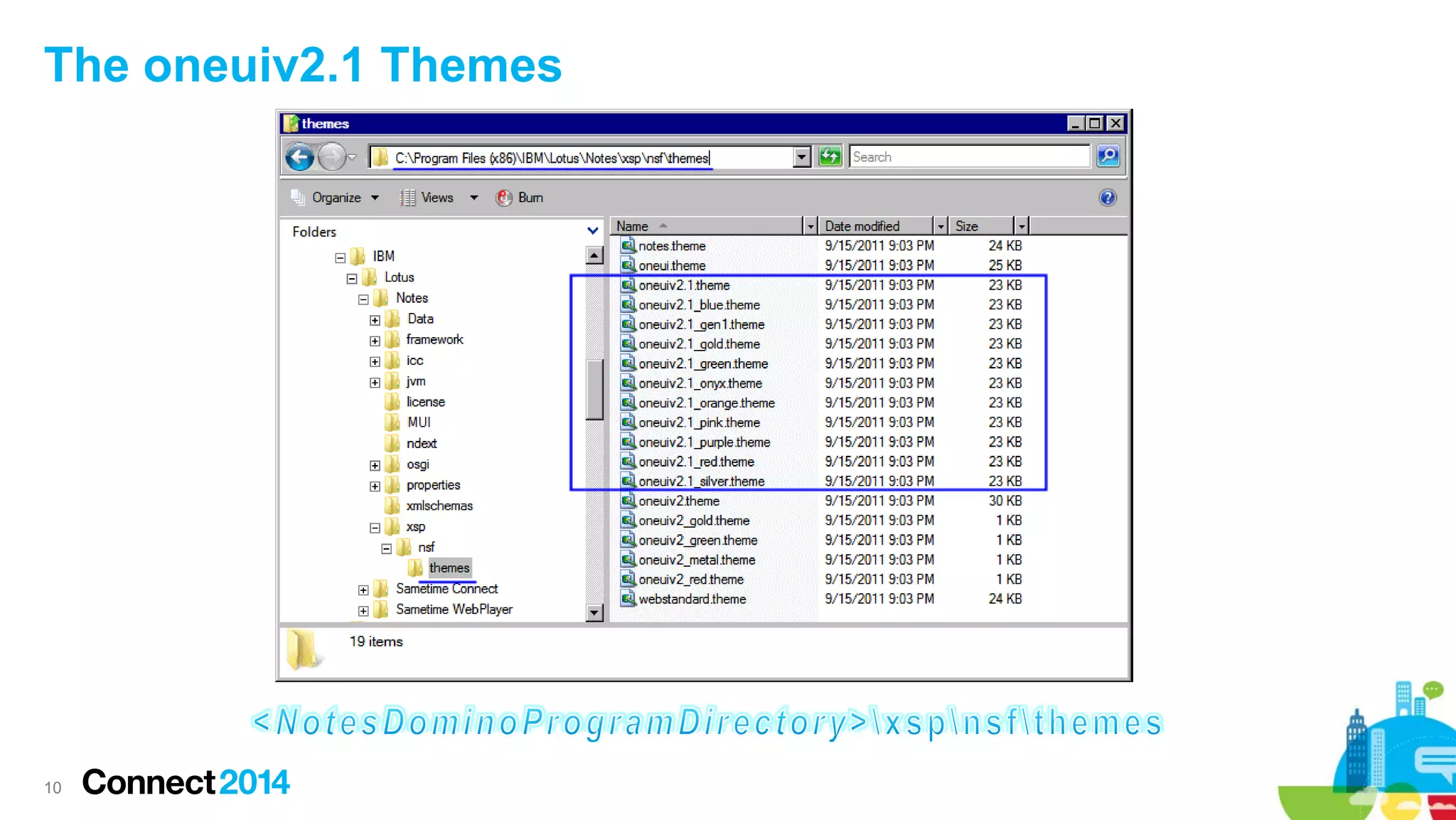Click the Organize toolbar button label

tap(336, 198)
